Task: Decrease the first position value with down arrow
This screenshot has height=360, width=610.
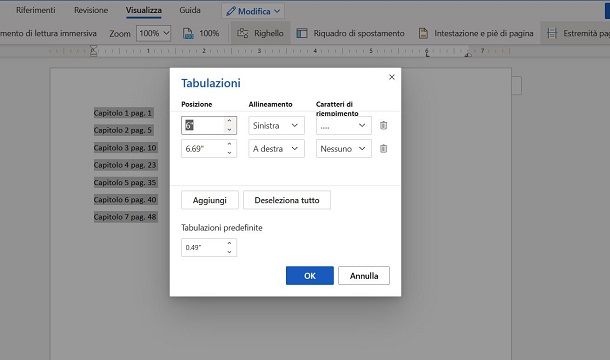Action: pyautogui.click(x=230, y=130)
